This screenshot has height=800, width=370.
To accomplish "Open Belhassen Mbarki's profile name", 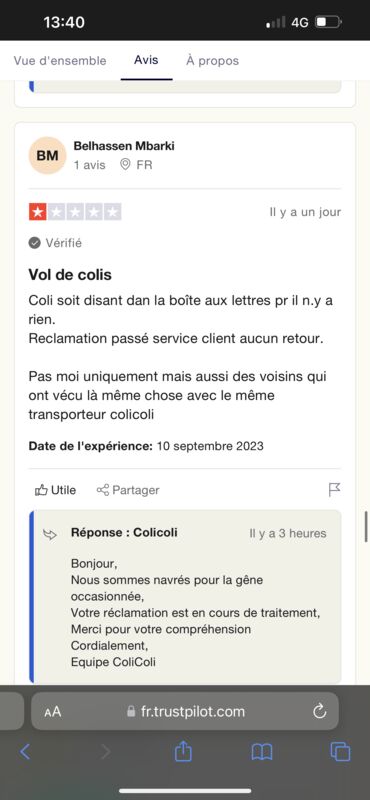I will (x=124, y=146).
